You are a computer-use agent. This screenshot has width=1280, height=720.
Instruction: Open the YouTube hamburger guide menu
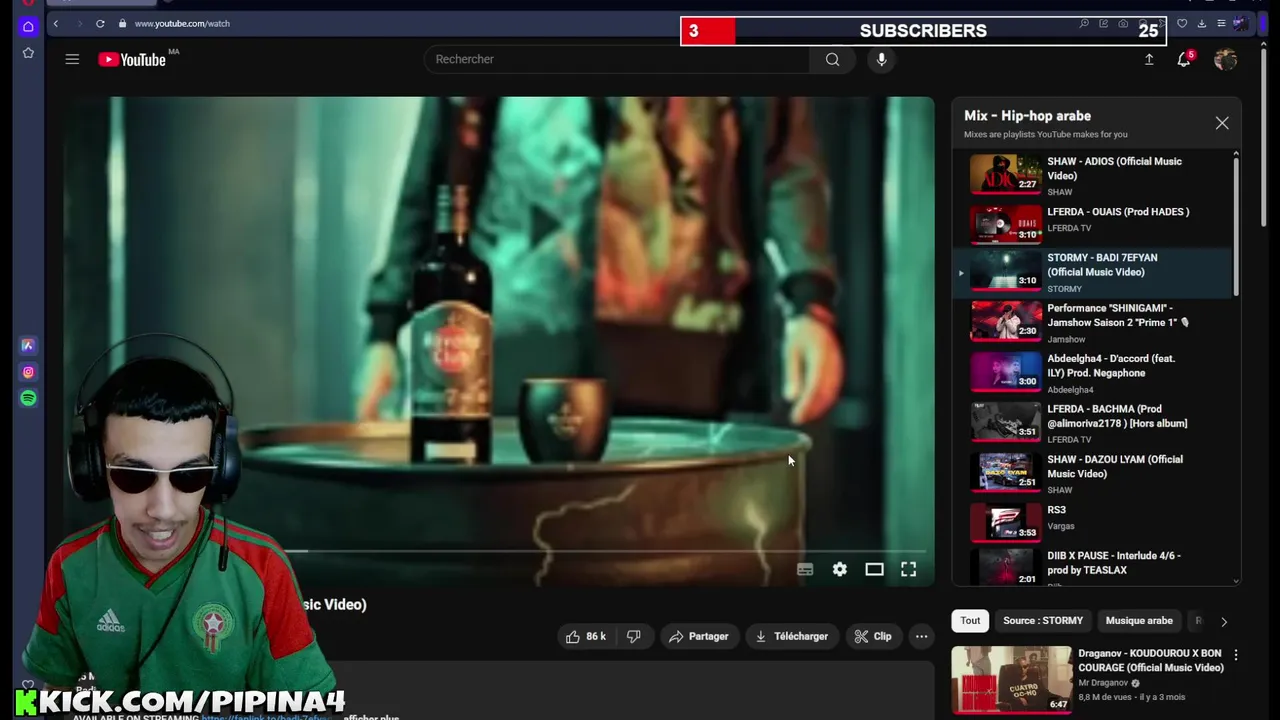pos(72,59)
